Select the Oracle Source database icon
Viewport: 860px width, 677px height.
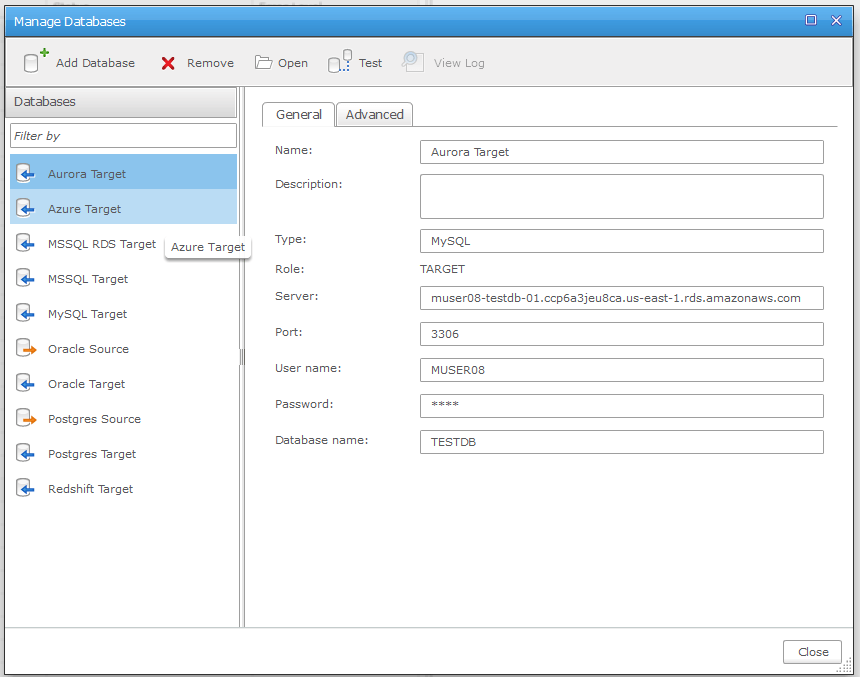pos(27,349)
